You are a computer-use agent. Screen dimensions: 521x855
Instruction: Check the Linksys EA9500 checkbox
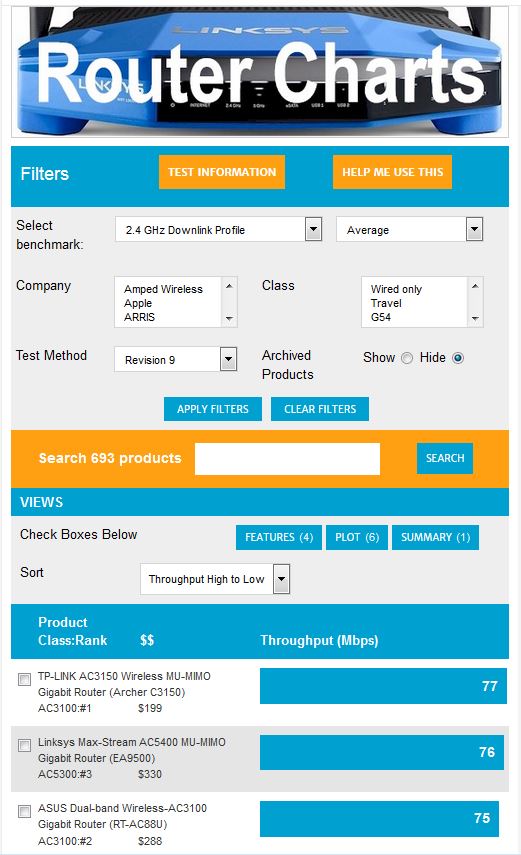(25, 745)
